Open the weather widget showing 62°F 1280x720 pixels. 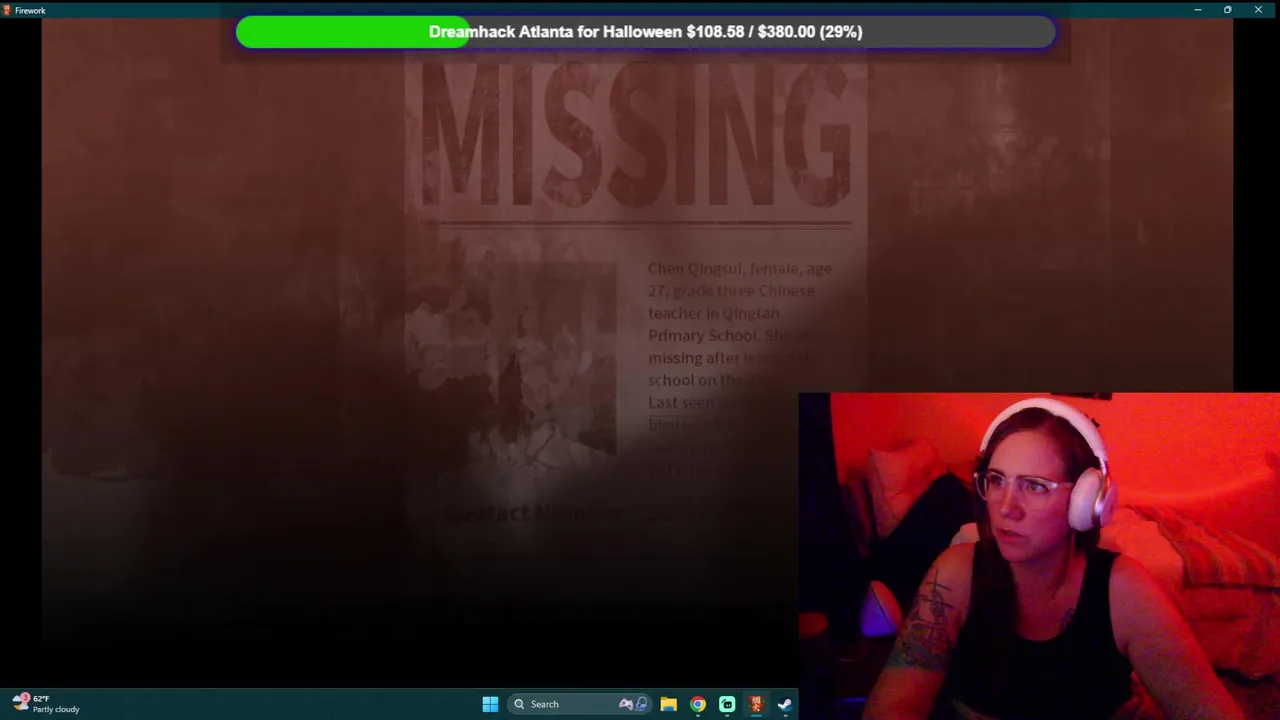(x=46, y=704)
